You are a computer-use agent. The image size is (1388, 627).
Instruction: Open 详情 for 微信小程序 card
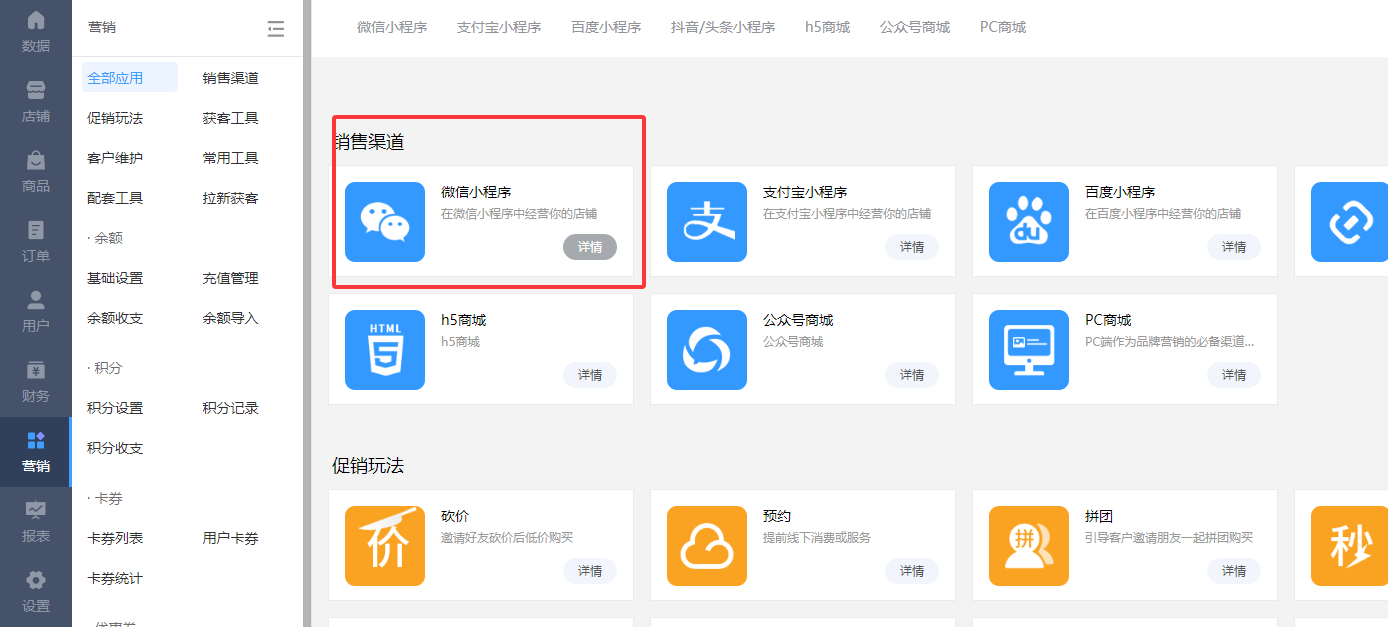coord(590,247)
